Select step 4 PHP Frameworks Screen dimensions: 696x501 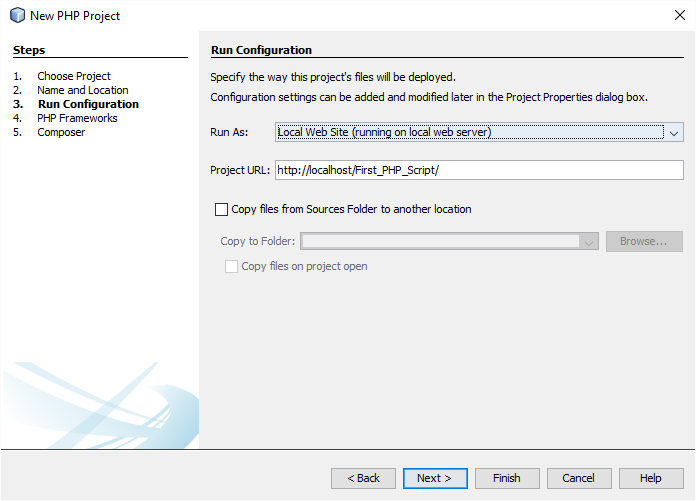pyautogui.click(x=77, y=118)
